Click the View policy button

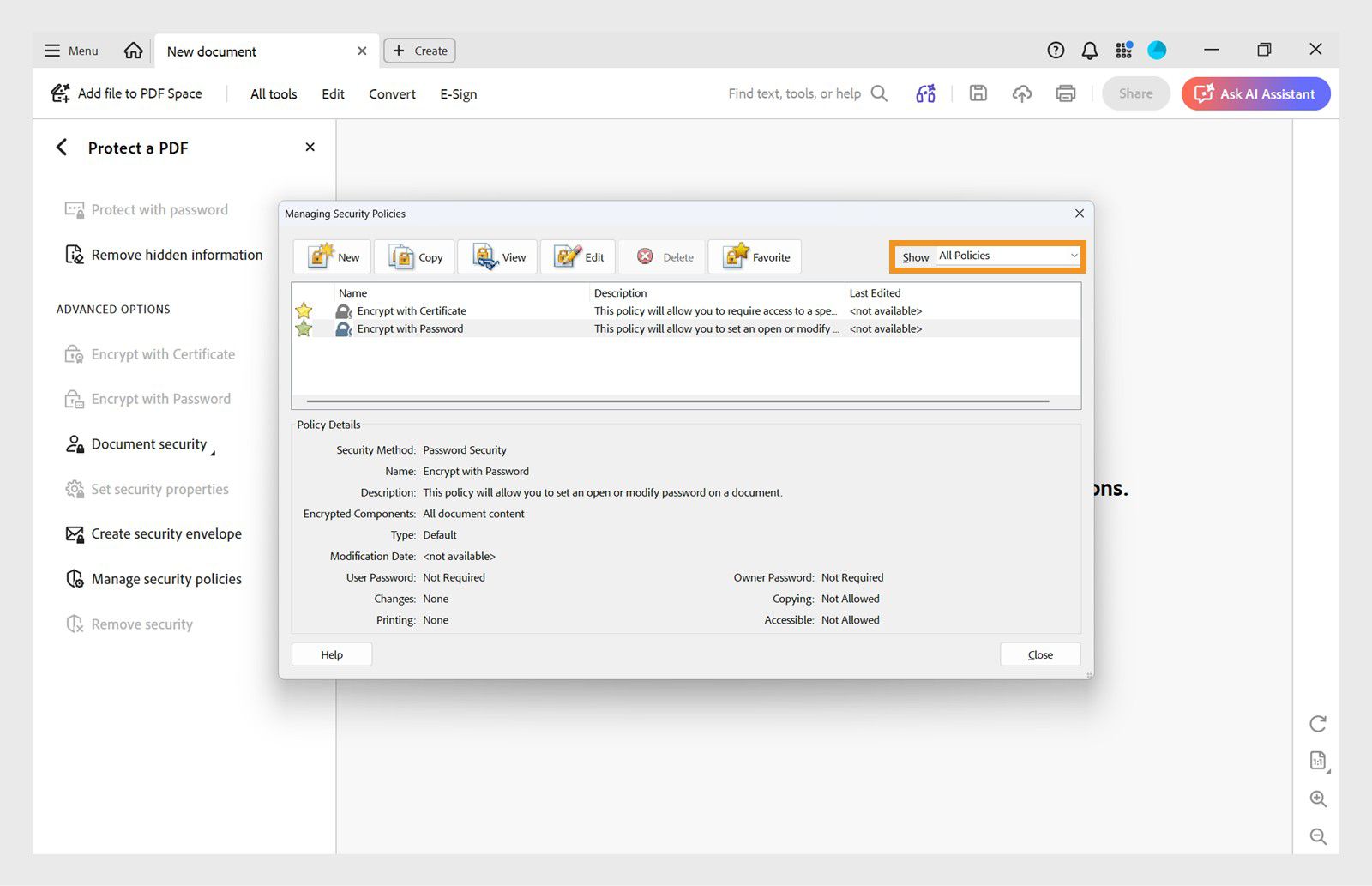pyautogui.click(x=497, y=257)
